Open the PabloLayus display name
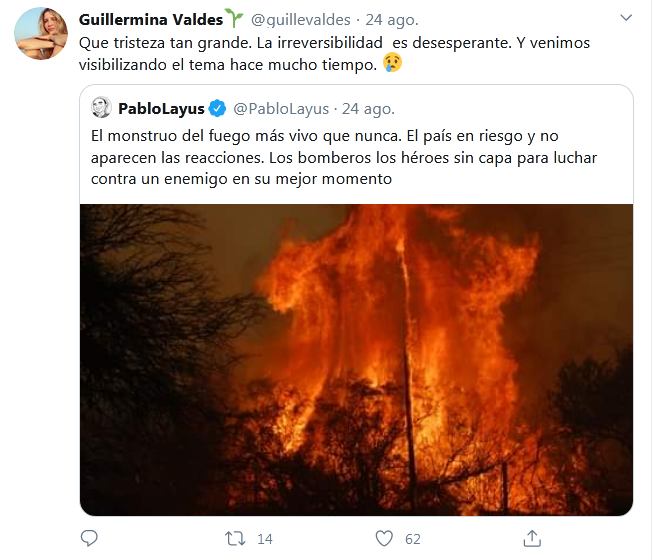The height and width of the screenshot is (560, 653). [x=161, y=109]
